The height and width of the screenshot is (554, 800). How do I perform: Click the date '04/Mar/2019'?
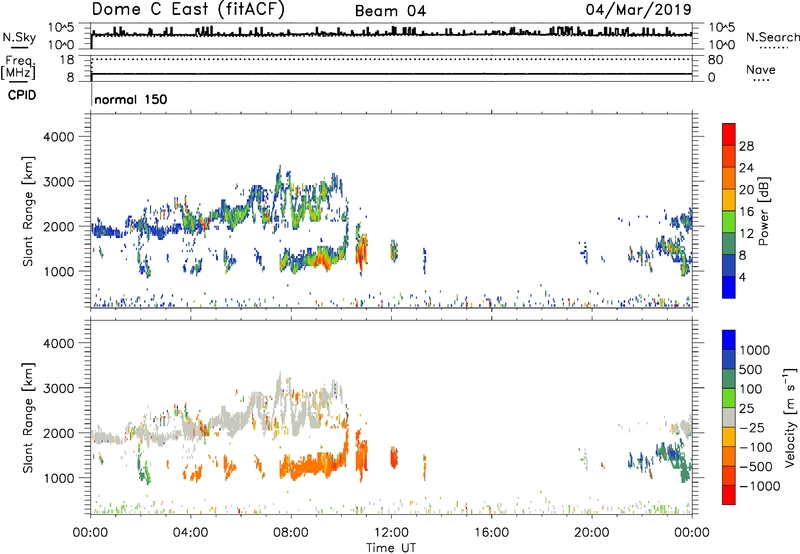tap(639, 9)
